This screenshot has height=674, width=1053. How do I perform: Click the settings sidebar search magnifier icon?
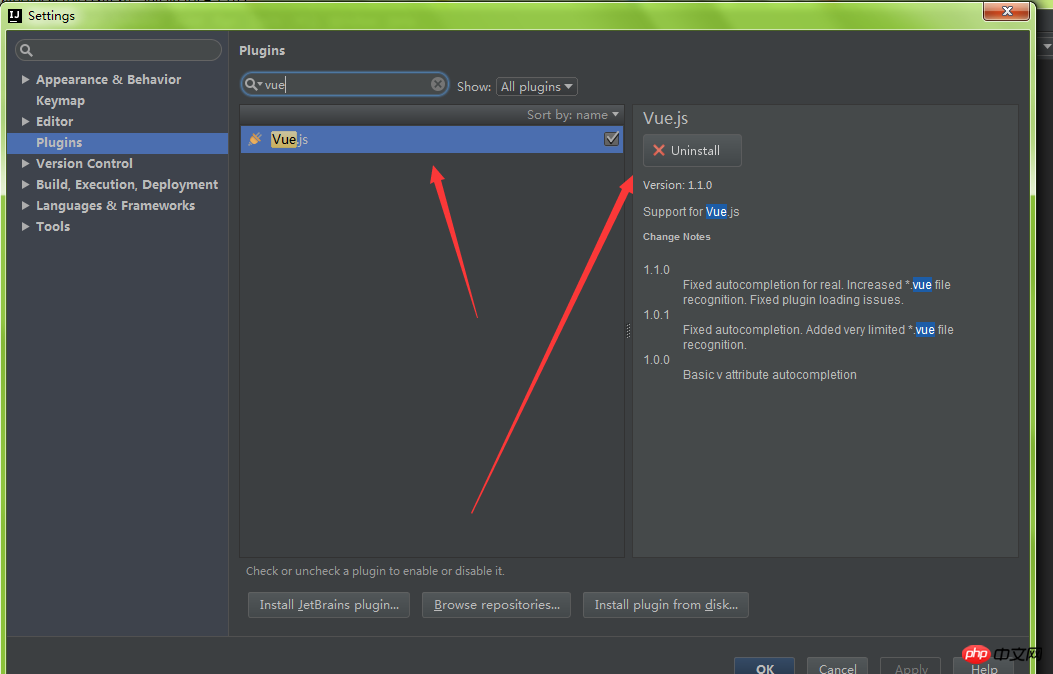(x=26, y=50)
